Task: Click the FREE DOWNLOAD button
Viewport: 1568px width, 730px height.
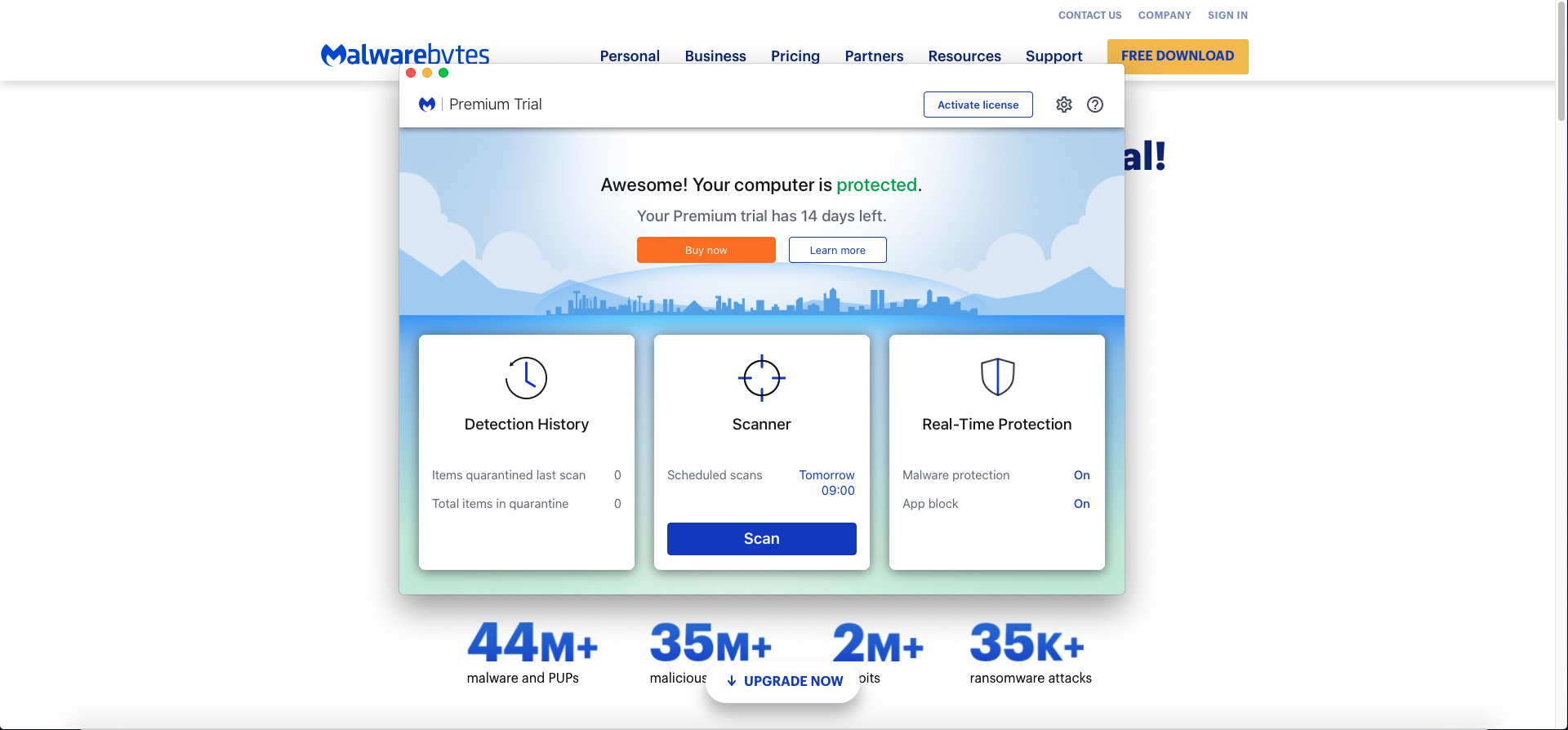Action: click(x=1178, y=56)
